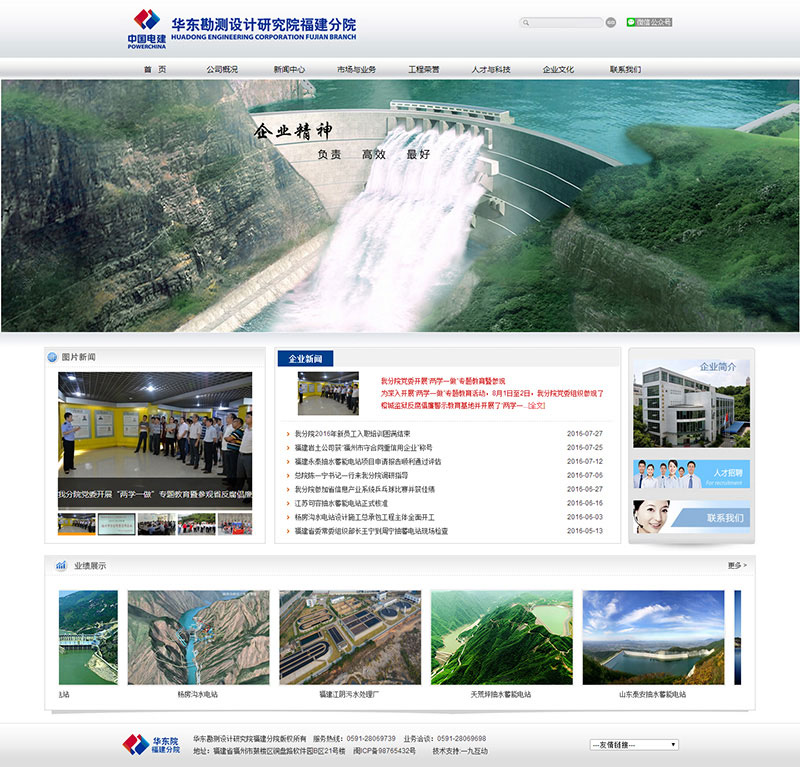Viewport: 800px width, 767px height.
Task: Expand the 友情链接 dropdown in the footer
Action: pos(634,745)
